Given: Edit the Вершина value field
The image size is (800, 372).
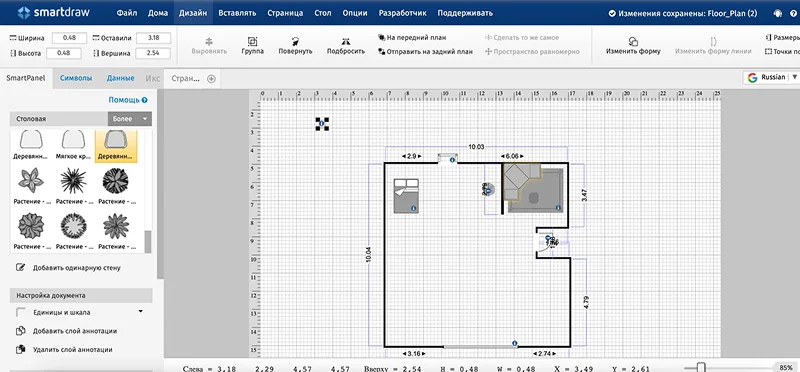Looking at the screenshot, I should click(x=153, y=53).
